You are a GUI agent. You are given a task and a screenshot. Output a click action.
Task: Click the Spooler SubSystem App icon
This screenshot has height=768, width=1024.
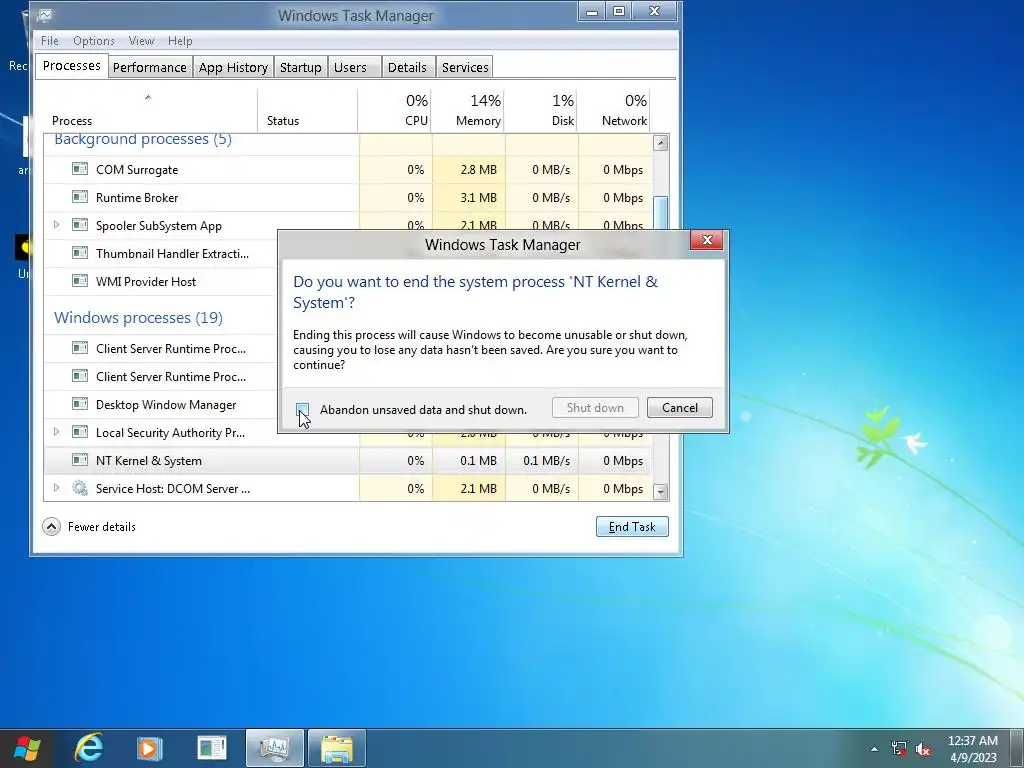tap(80, 225)
